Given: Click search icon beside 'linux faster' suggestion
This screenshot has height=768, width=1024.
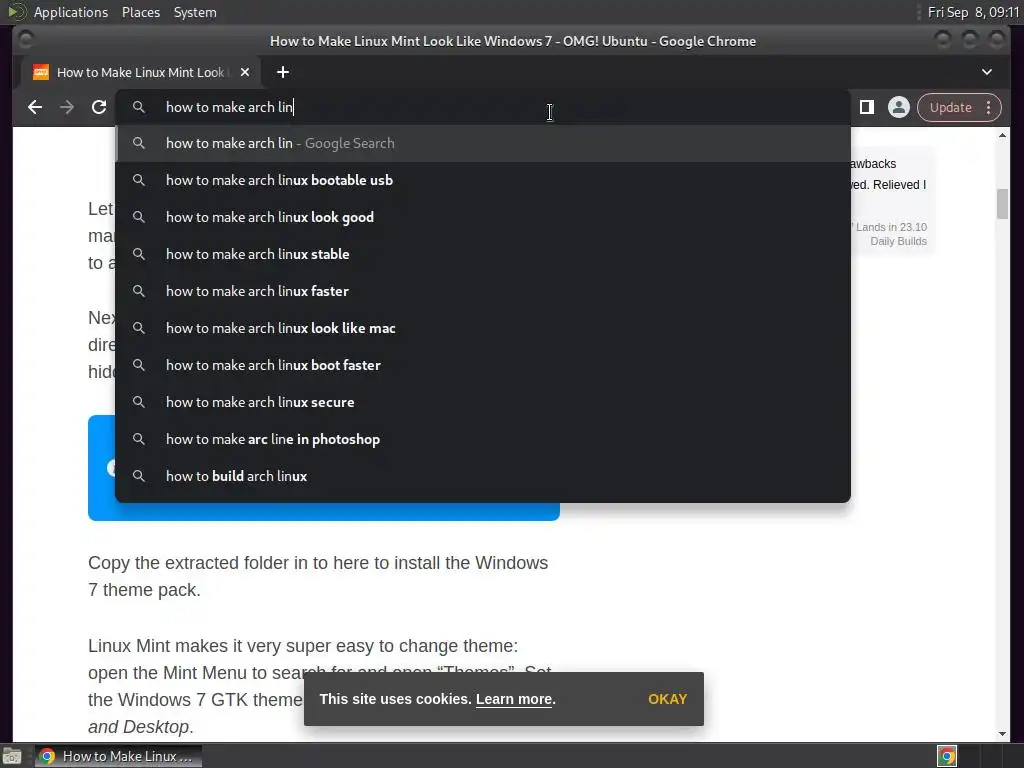Looking at the screenshot, I should [138, 291].
